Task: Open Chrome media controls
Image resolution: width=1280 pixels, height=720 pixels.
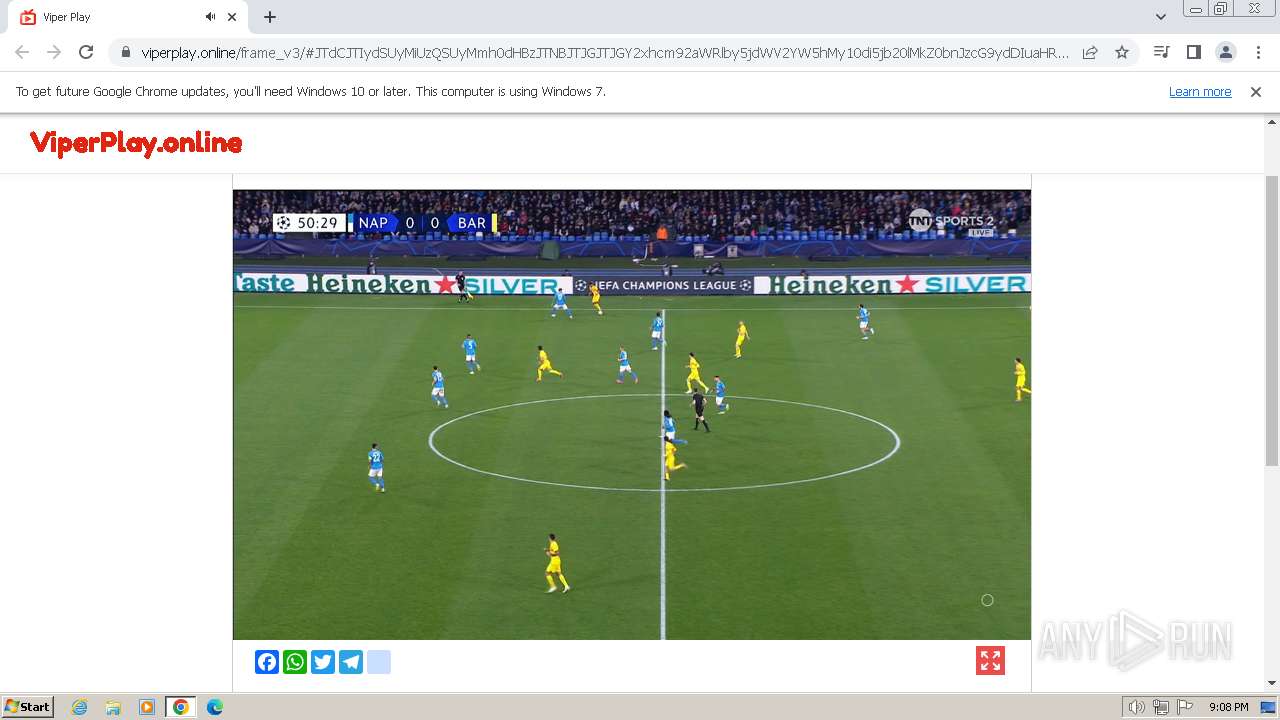Action: pos(1161,52)
